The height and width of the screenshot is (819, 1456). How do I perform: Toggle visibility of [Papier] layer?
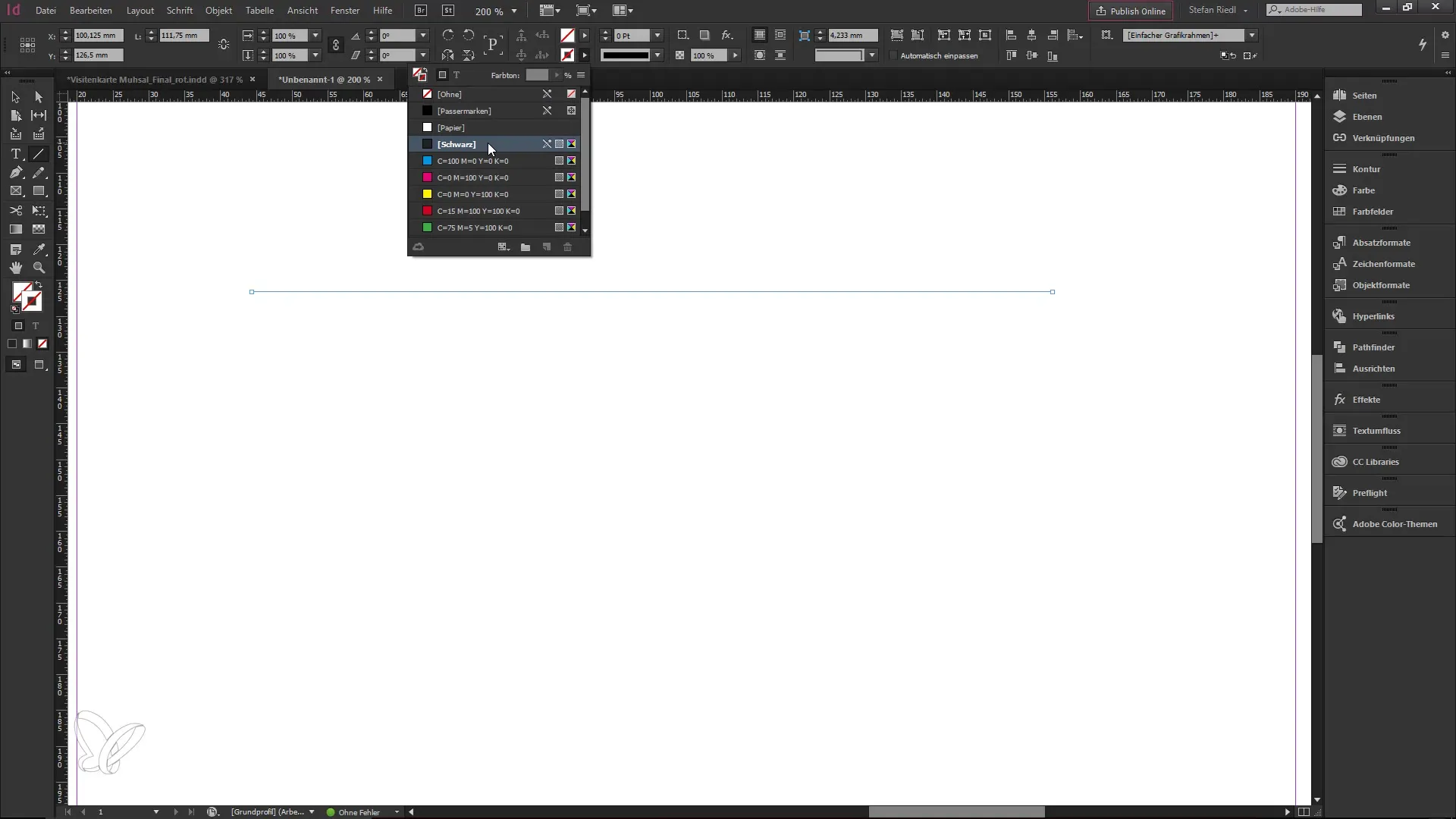point(427,127)
